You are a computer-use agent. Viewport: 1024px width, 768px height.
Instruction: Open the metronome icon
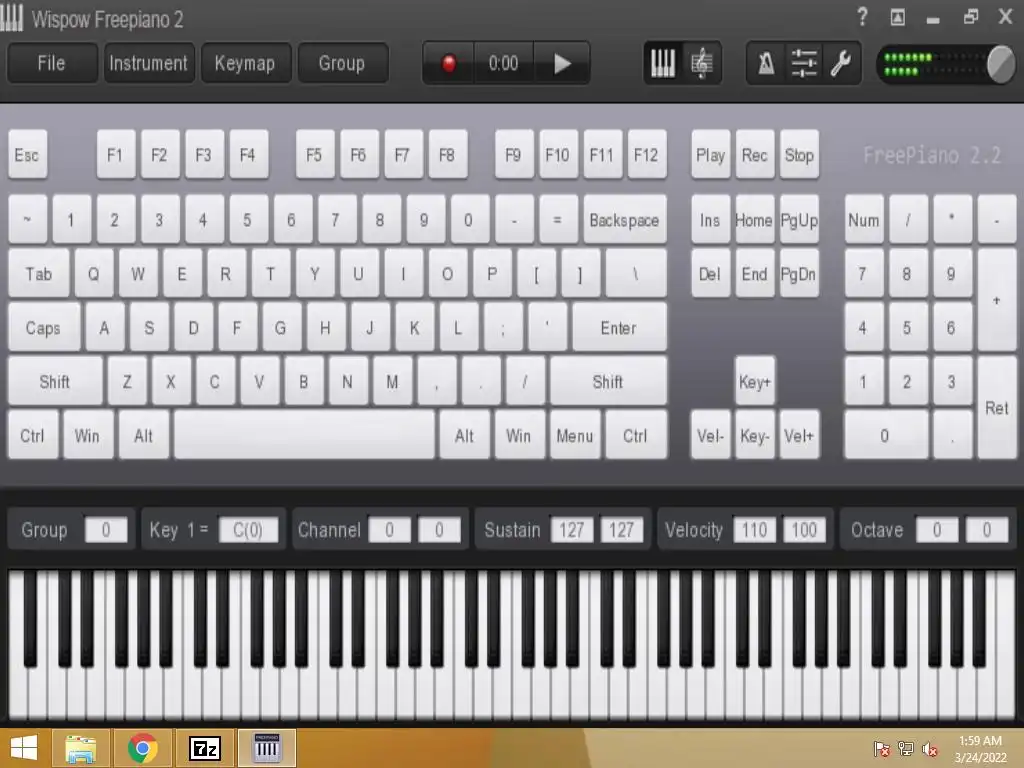(766, 63)
